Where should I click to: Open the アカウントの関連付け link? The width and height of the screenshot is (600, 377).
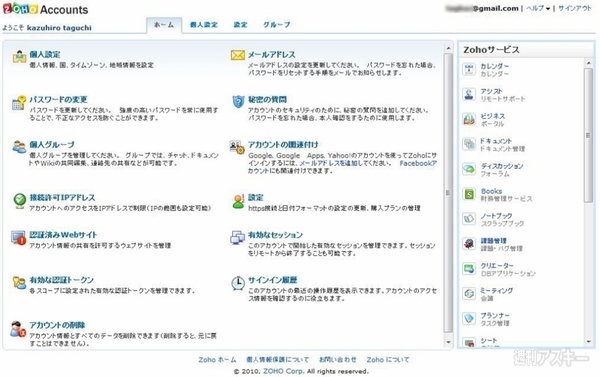pyautogui.click(x=283, y=145)
